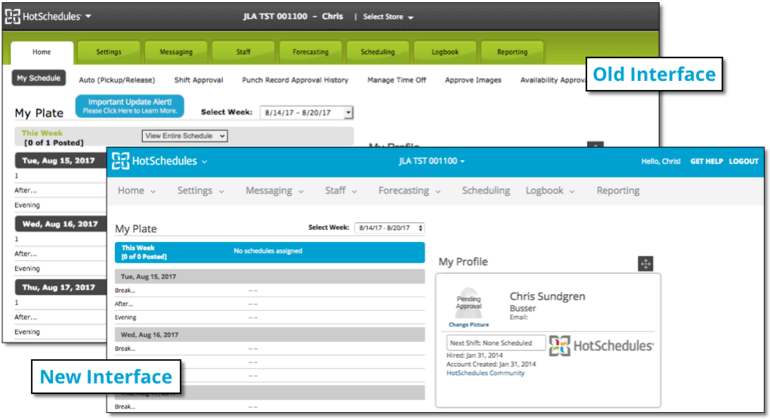Open HotSchedules Community link

485,373
